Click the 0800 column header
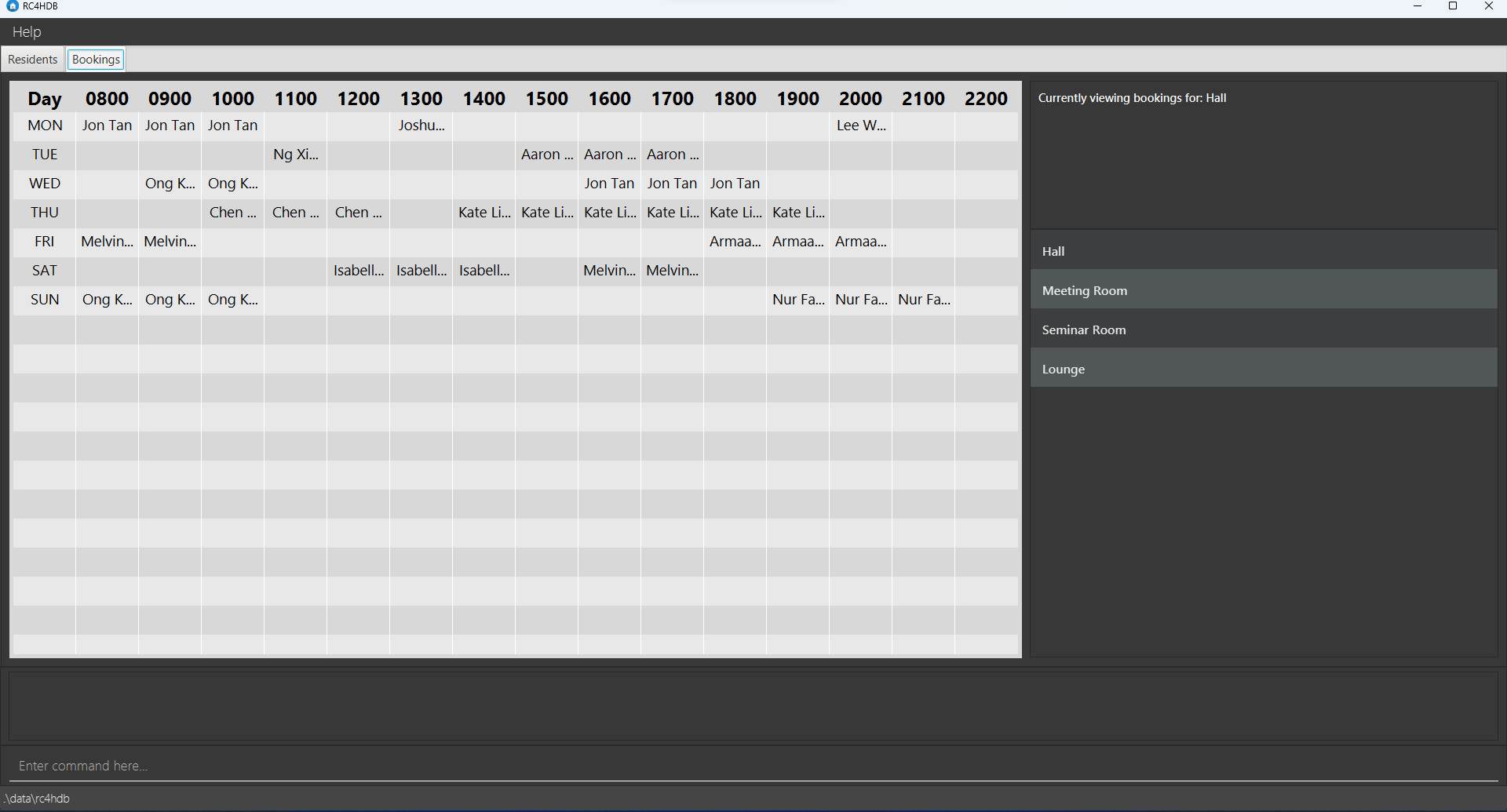1507x812 pixels. pos(108,99)
